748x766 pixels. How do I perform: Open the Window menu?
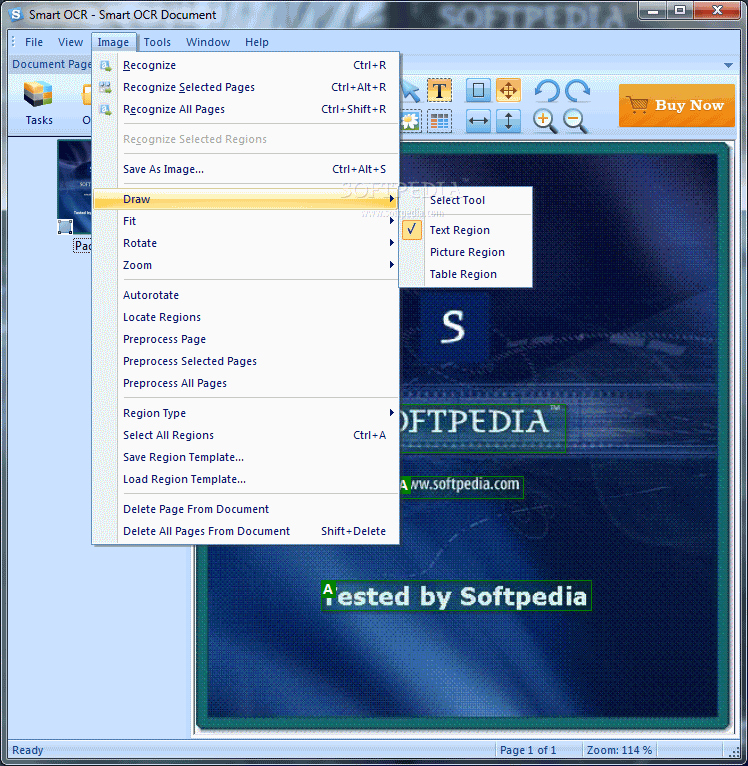pos(208,42)
